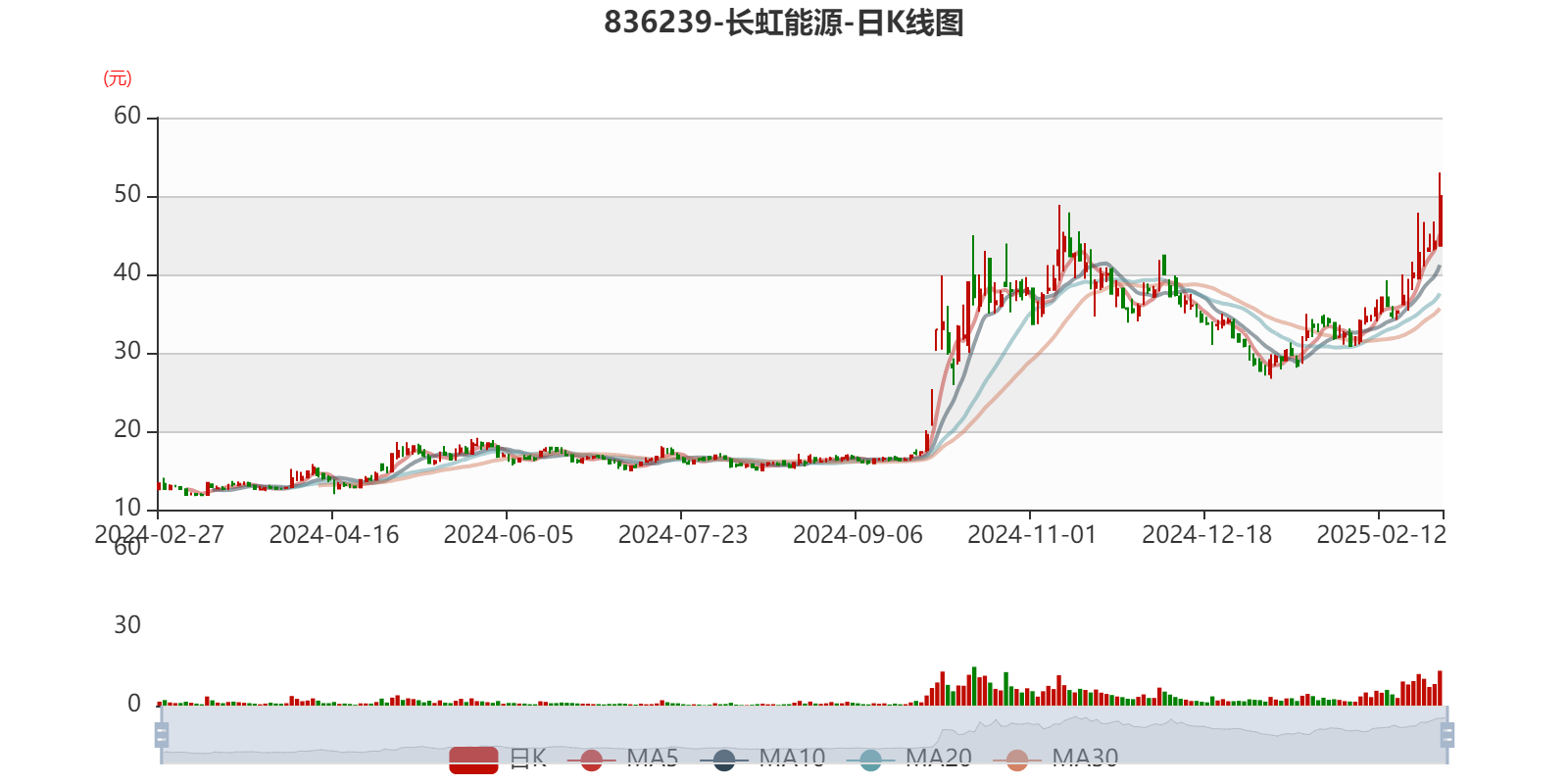The width and height of the screenshot is (1568, 784).
Task: Click the volume axis label 30
Action: pos(127,625)
